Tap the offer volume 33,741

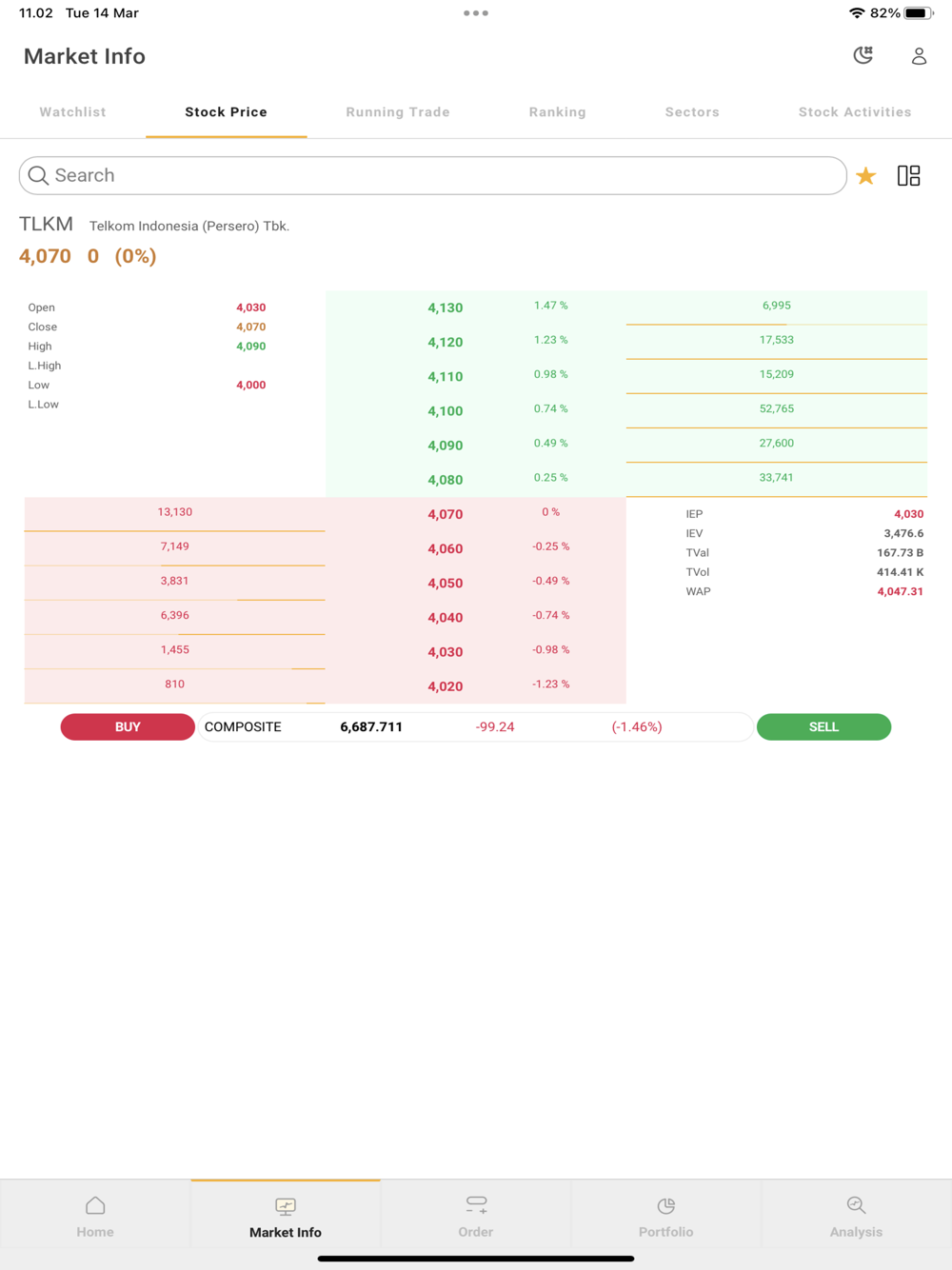(777, 478)
